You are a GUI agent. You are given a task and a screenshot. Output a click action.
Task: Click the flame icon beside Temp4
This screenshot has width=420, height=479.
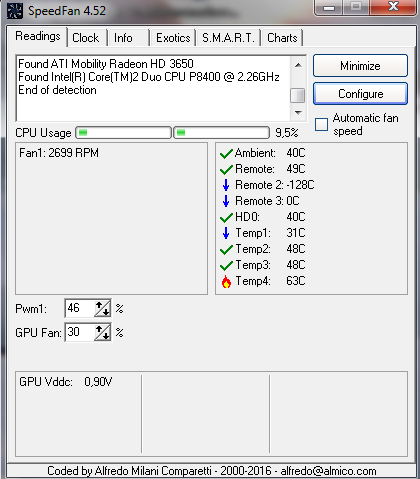coord(226,281)
